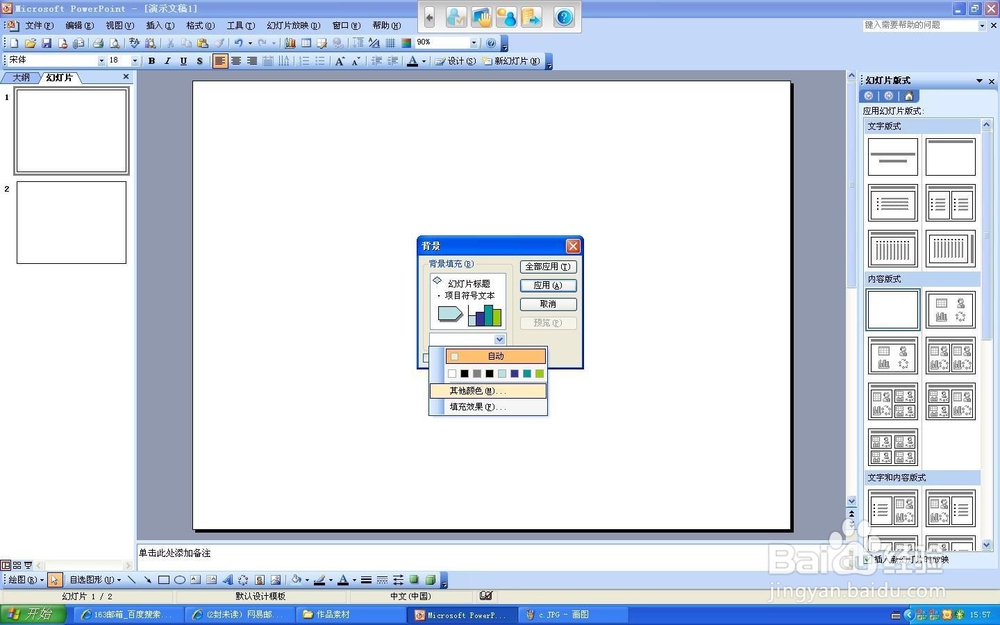Select the Arrow drawing tool
Screen dimensions: 1000x625
click(x=147, y=580)
